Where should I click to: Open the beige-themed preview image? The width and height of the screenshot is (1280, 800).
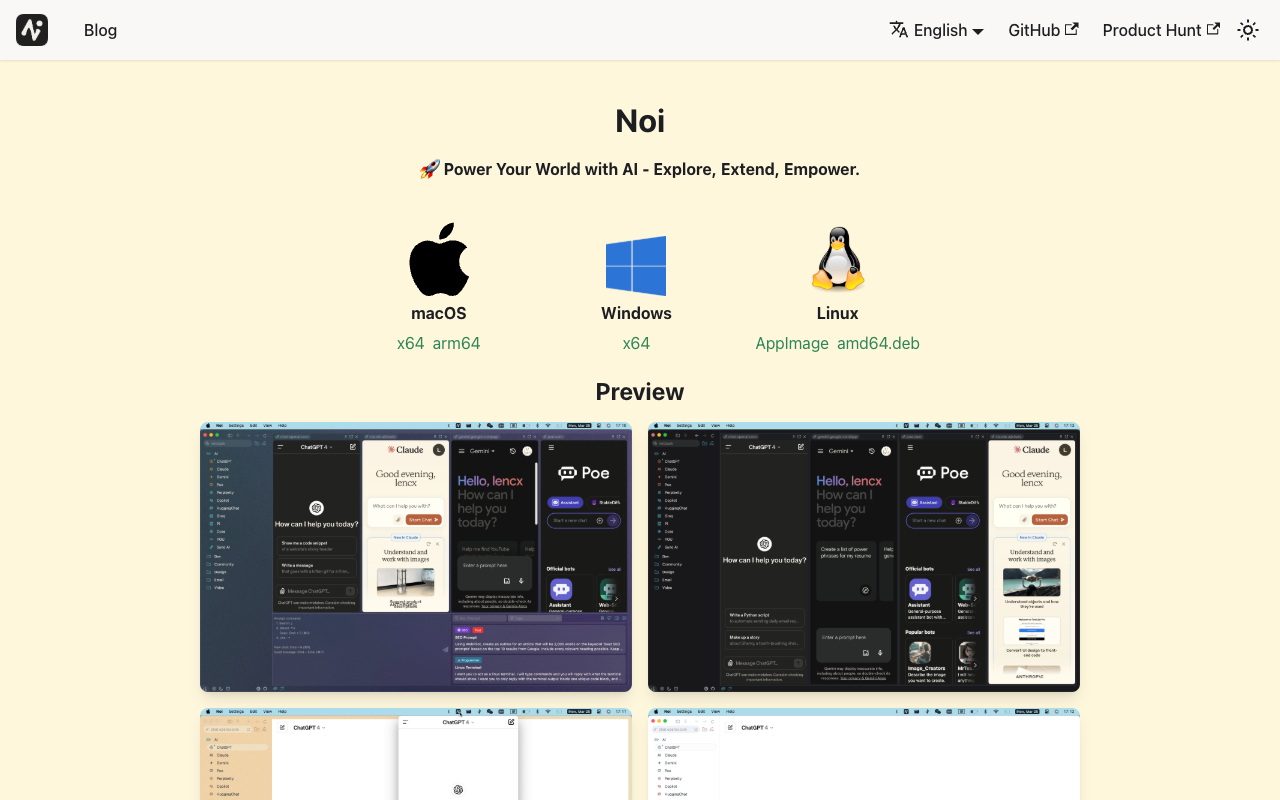(416, 754)
